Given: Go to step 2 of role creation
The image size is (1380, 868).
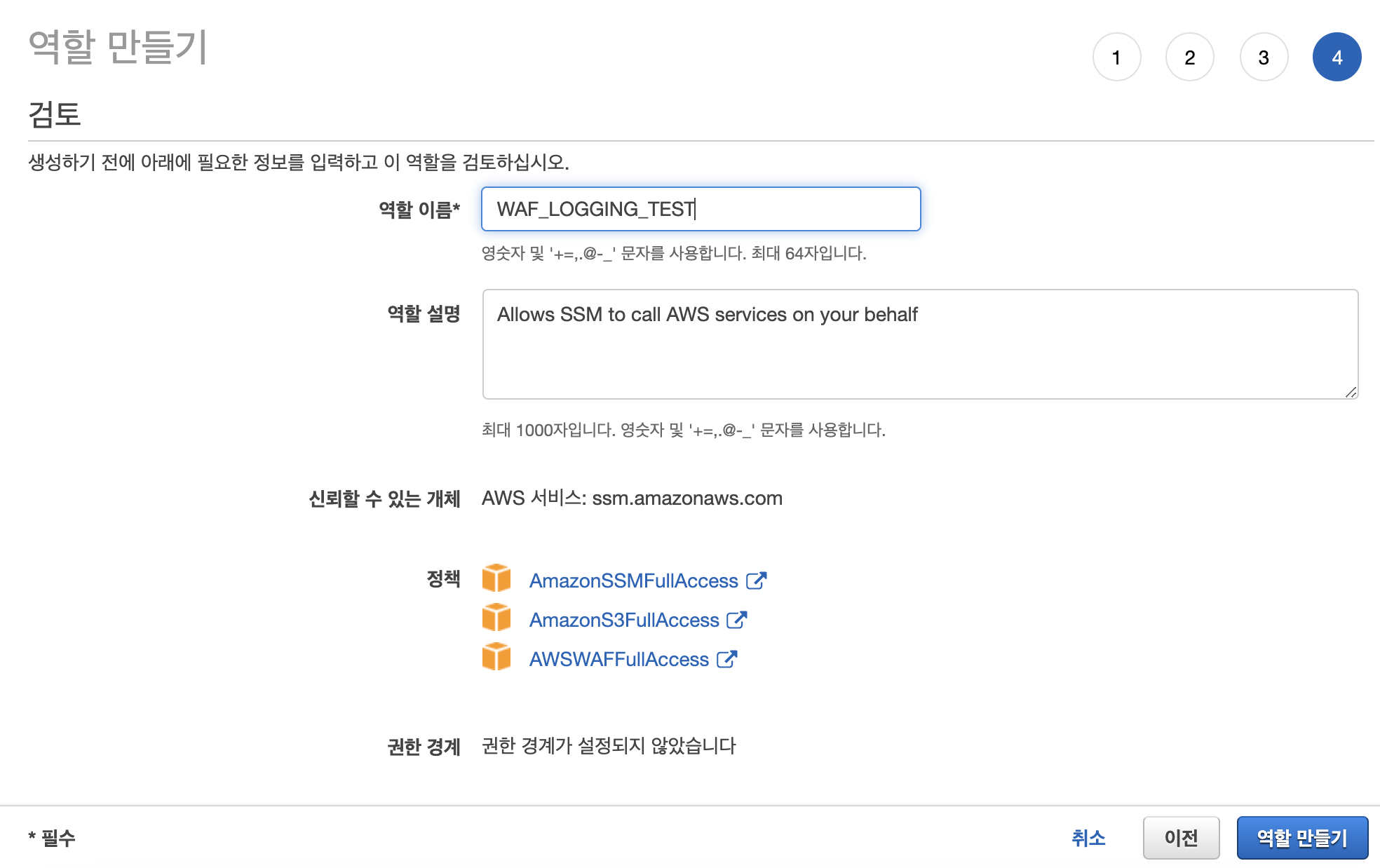Looking at the screenshot, I should [1190, 57].
